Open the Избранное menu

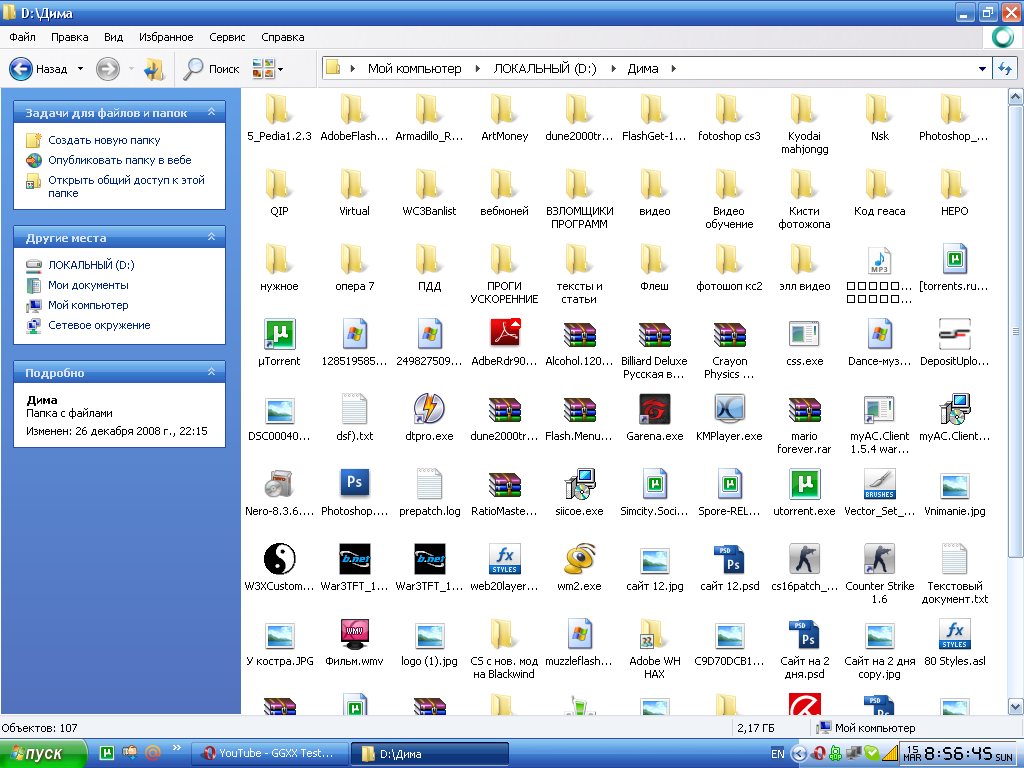(166, 37)
